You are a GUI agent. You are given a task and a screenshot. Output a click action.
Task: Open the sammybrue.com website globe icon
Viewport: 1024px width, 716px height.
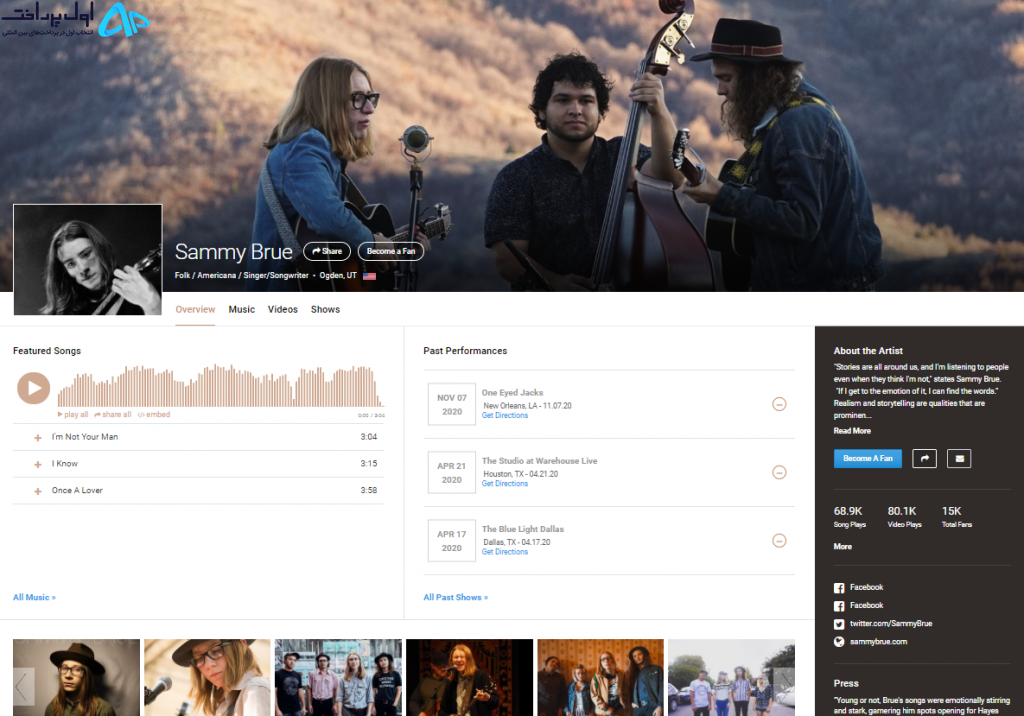click(x=839, y=642)
